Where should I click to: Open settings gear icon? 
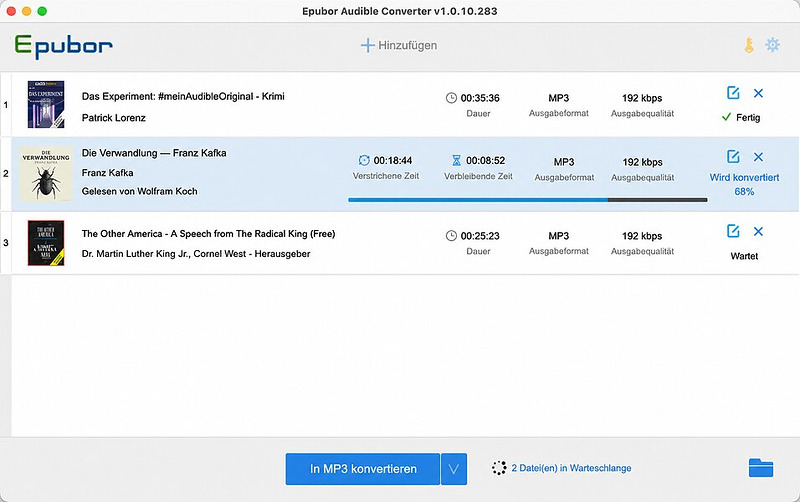click(772, 45)
